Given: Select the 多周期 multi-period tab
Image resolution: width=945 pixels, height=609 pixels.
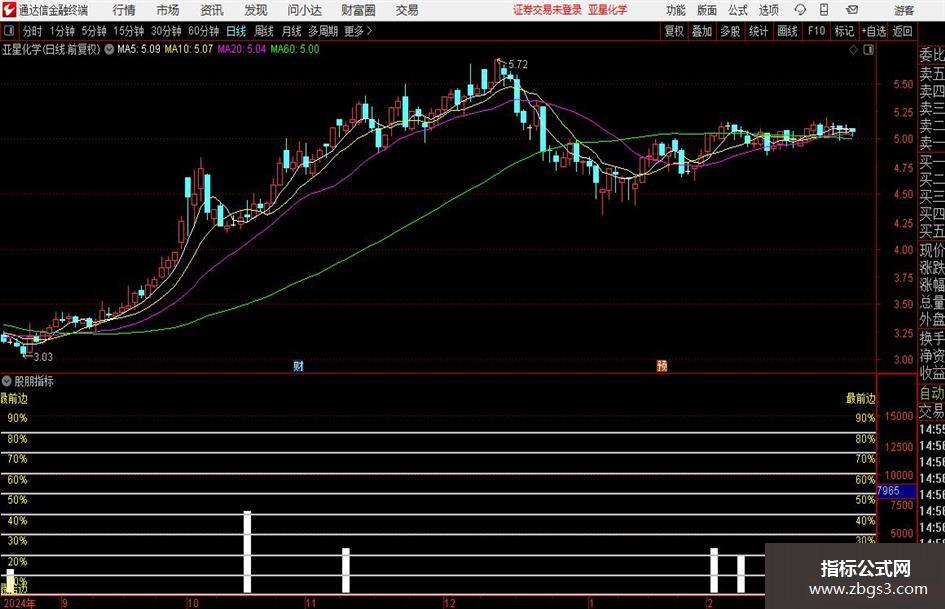Looking at the screenshot, I should (323, 31).
